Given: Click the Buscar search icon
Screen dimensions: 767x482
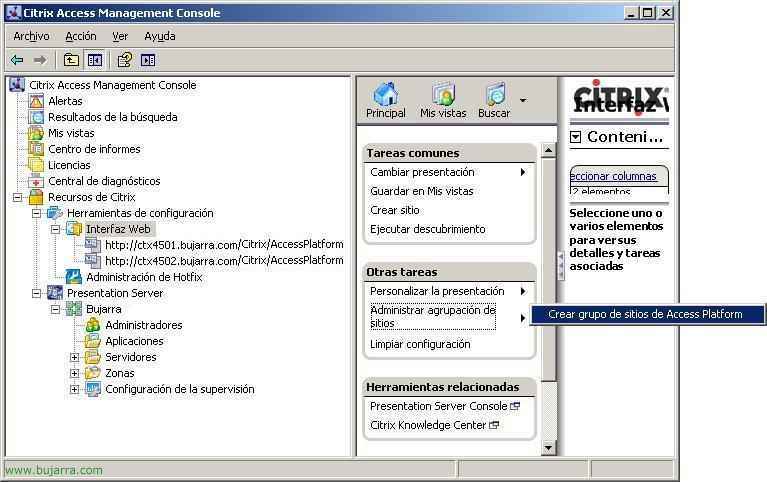Looking at the screenshot, I should pyautogui.click(x=495, y=94).
